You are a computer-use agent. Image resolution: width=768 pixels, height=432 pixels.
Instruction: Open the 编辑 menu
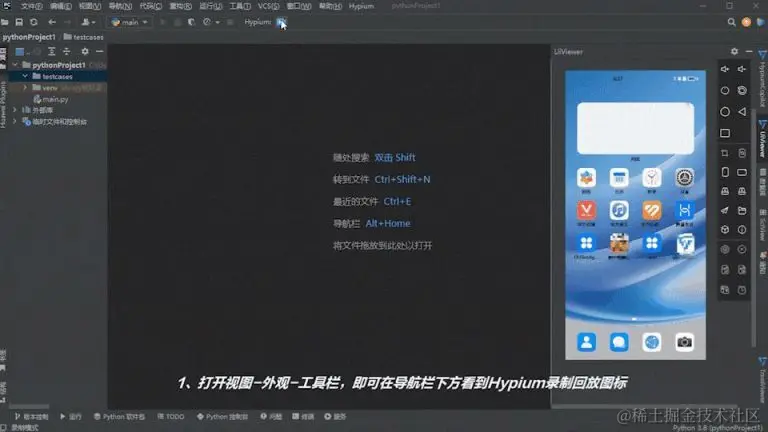coord(61,6)
